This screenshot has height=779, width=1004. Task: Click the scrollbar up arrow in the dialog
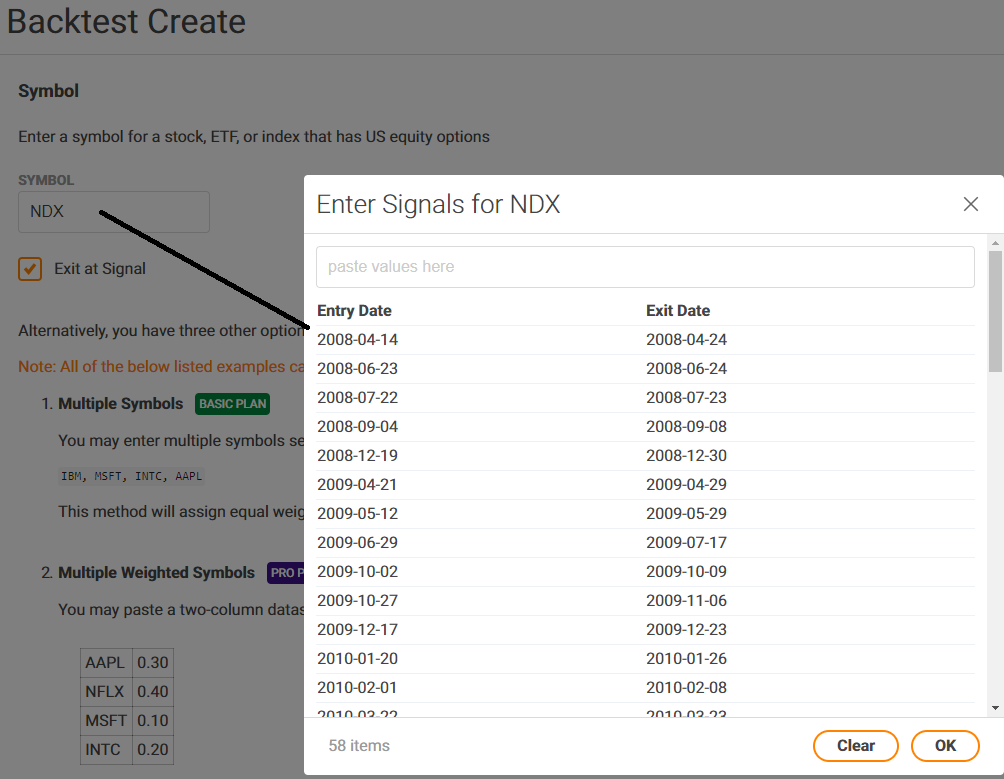[995, 241]
